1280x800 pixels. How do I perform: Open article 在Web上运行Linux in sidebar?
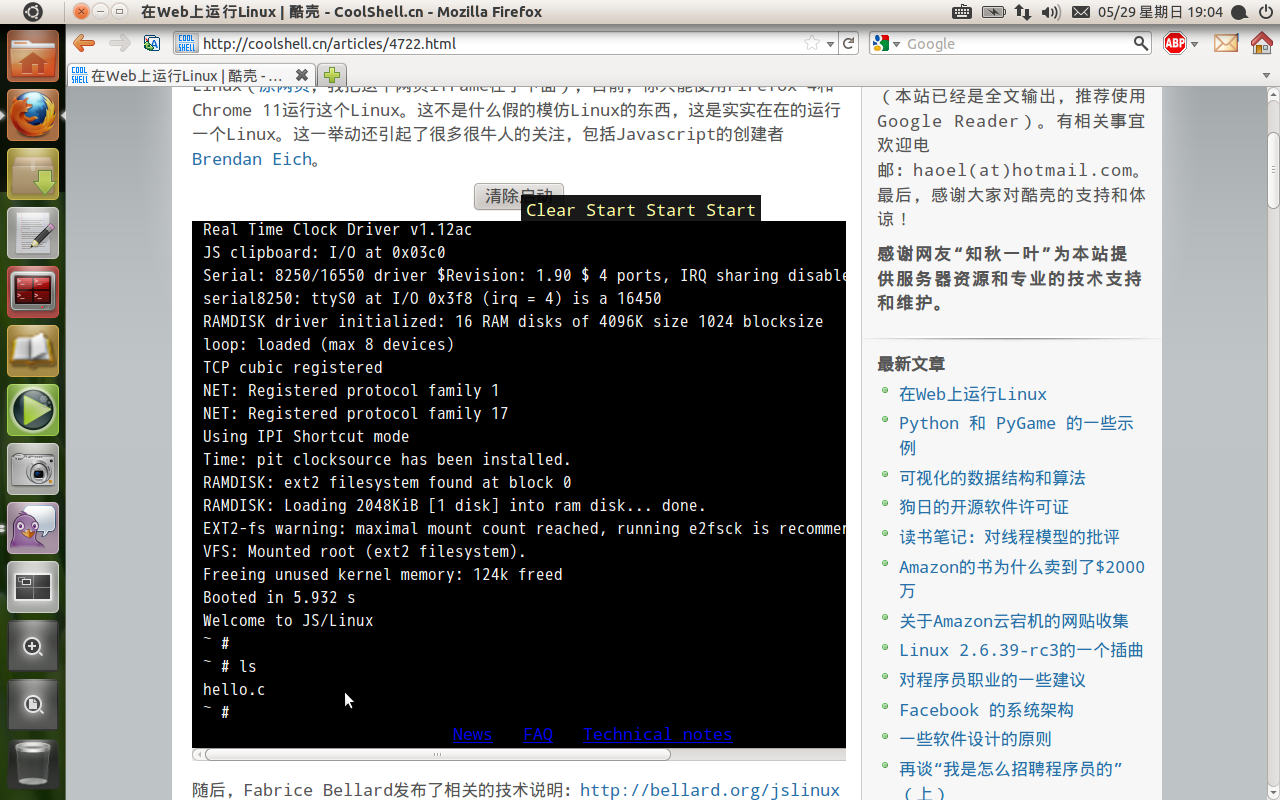973,394
